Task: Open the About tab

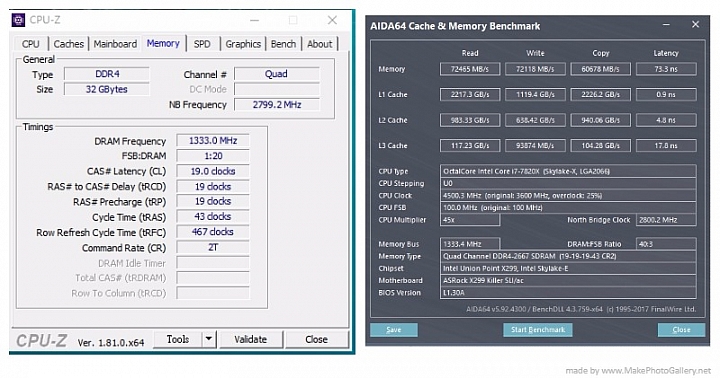Action: pos(320,44)
